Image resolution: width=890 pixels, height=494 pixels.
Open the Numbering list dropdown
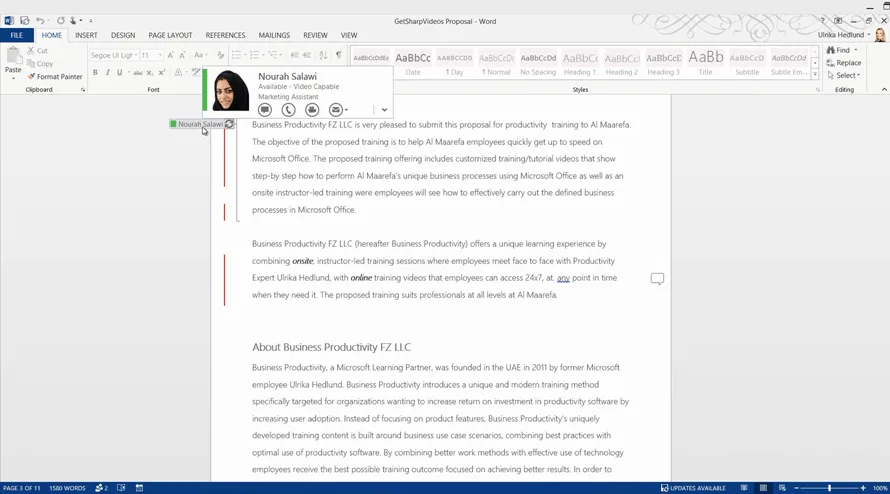click(x=263, y=55)
